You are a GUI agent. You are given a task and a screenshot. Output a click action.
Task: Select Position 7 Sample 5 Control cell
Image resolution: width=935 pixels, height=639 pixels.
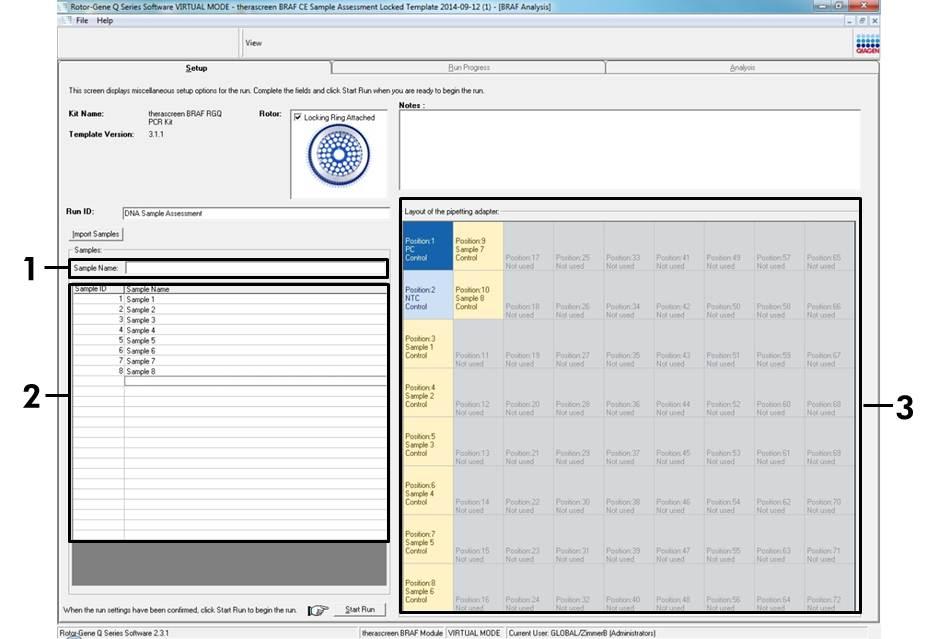coord(428,539)
